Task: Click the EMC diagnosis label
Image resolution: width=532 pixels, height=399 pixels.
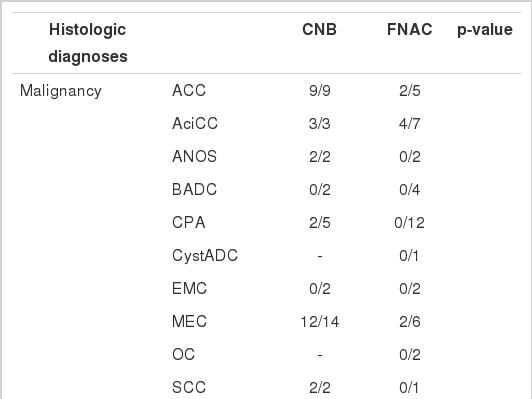Action: 189,288
